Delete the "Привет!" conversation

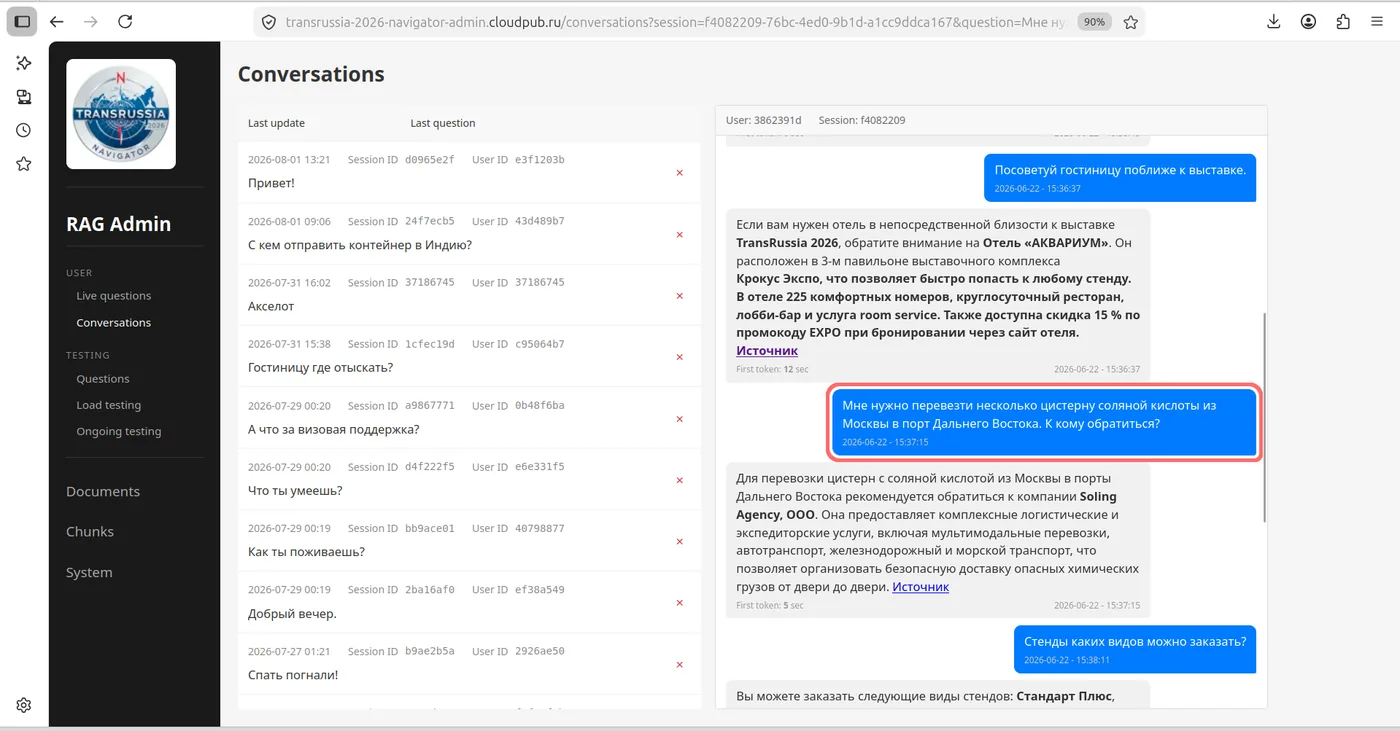(680, 173)
